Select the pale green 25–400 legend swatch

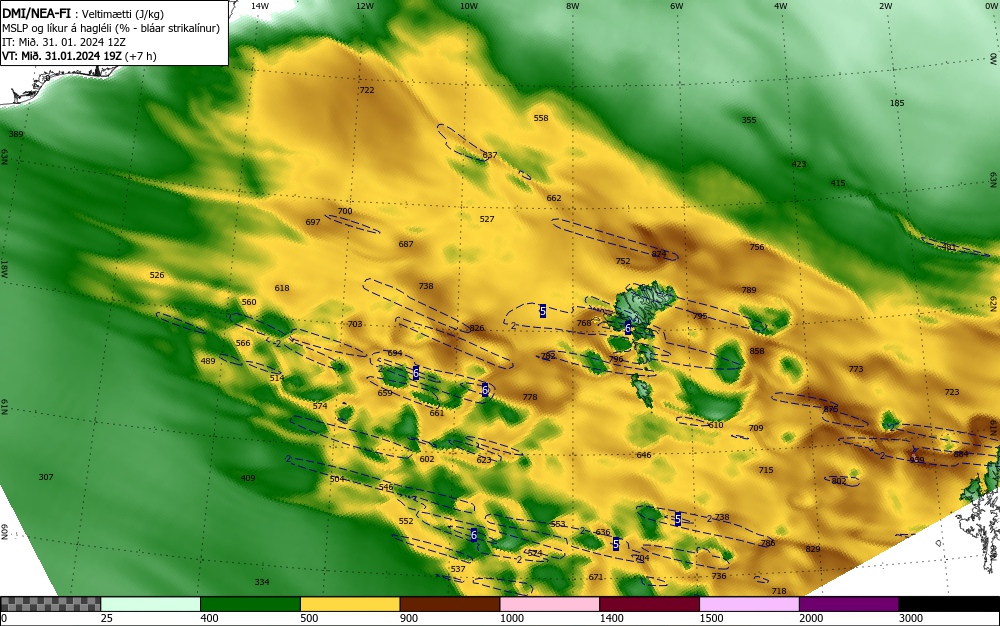pos(151,604)
